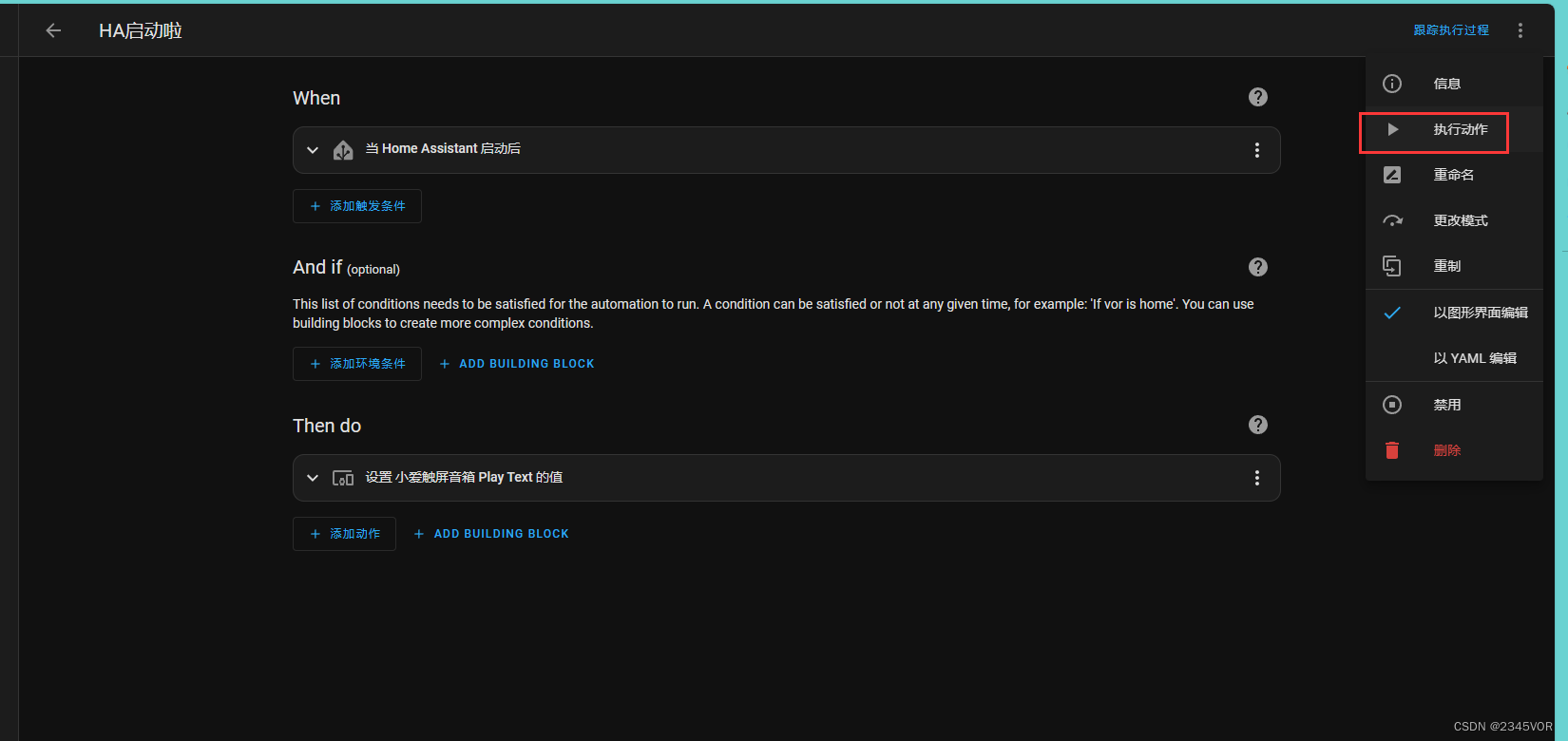Click the mode icon beside 更改模式
The height and width of the screenshot is (741, 1568).
pos(1392,220)
